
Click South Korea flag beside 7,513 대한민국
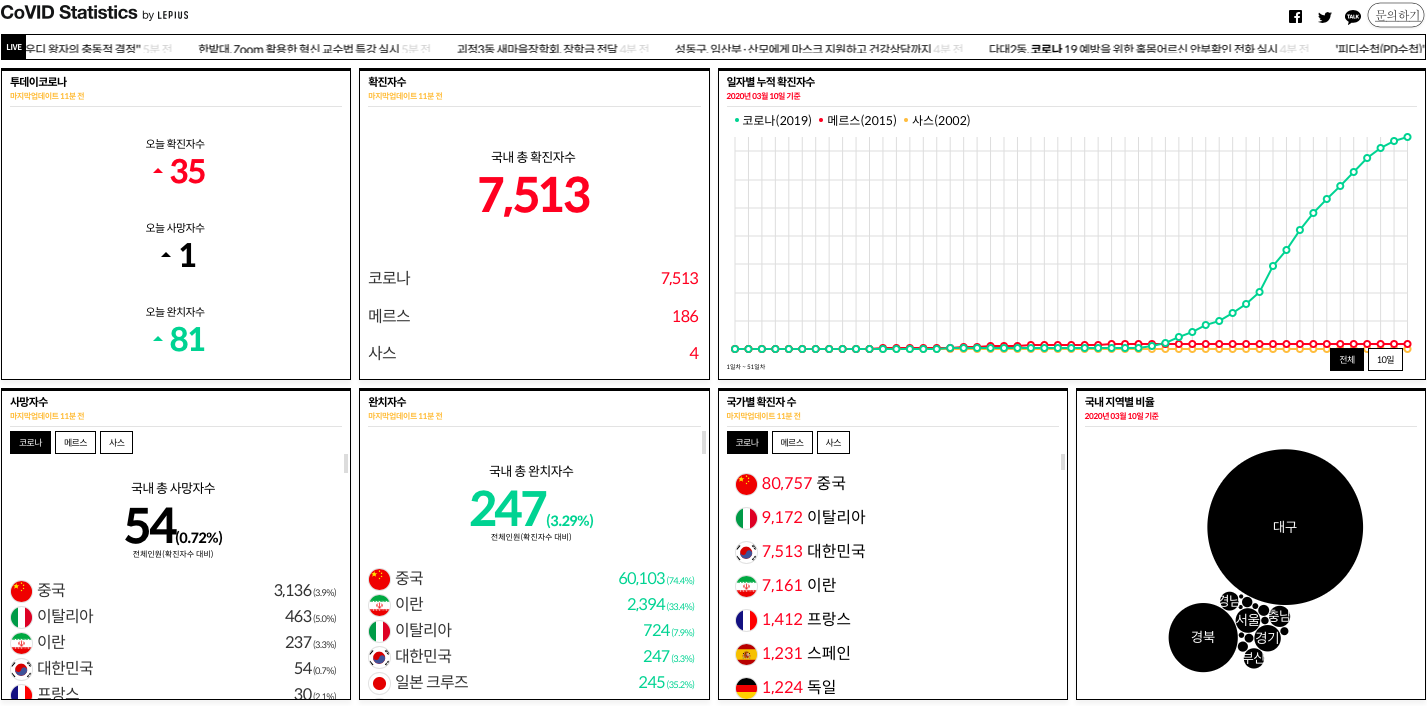746,552
